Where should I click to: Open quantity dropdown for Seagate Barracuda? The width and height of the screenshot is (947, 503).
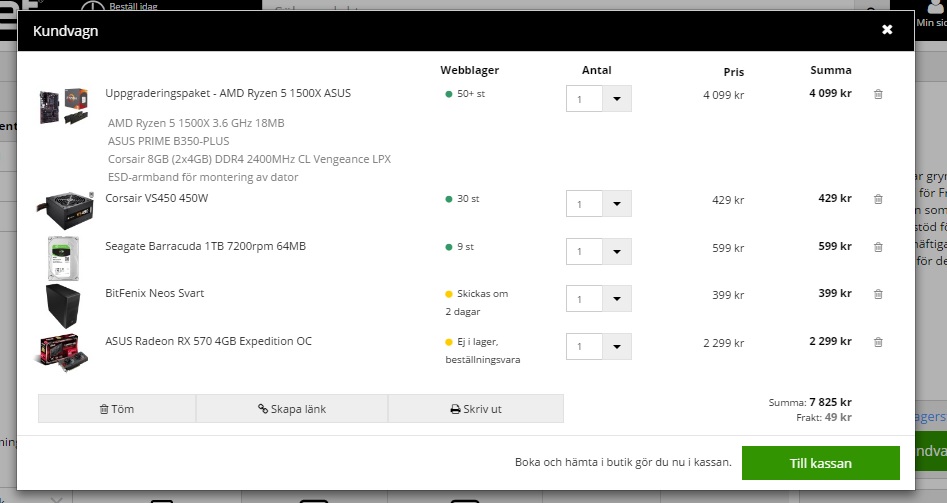click(x=617, y=251)
